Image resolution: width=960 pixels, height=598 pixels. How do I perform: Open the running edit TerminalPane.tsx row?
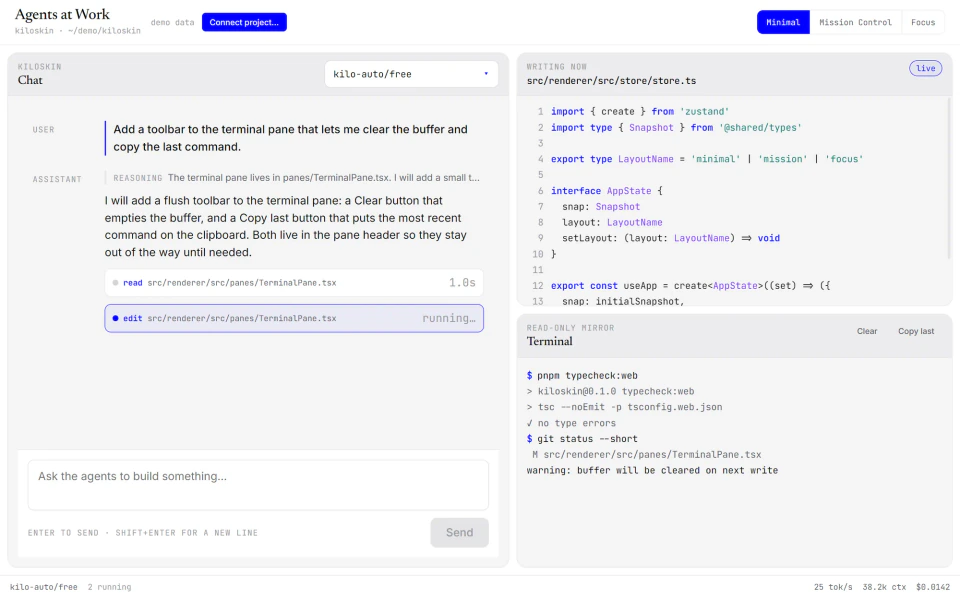[294, 318]
